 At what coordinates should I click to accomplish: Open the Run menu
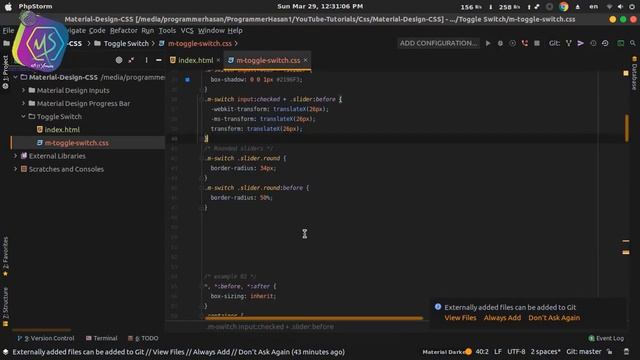click(148, 31)
